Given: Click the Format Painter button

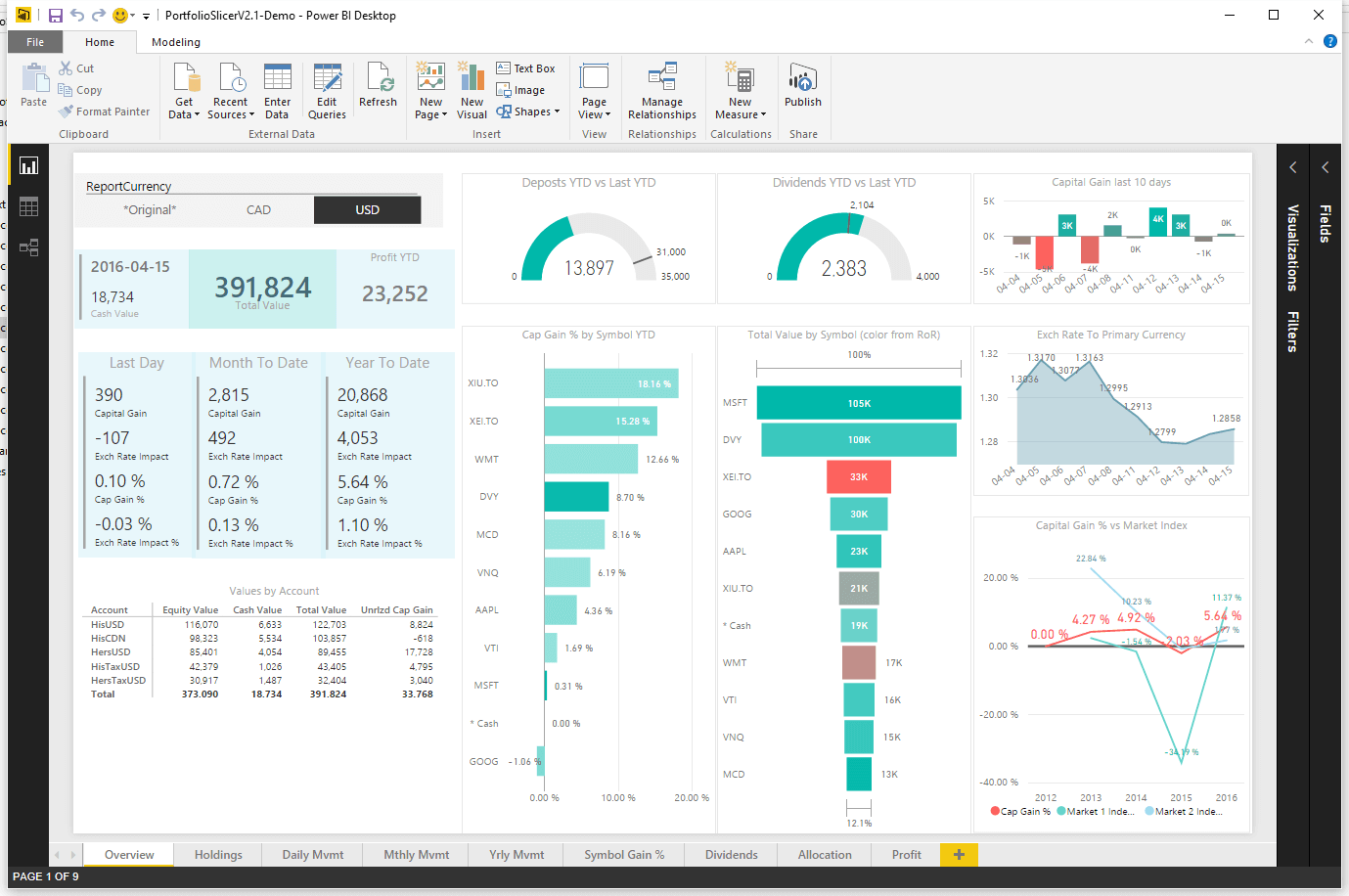Looking at the screenshot, I should point(105,112).
